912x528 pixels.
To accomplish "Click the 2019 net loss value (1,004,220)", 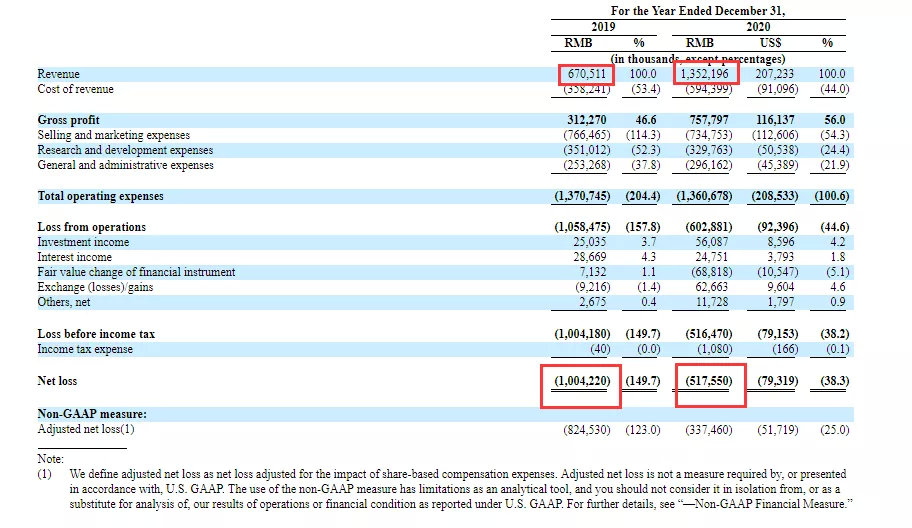I will [581, 381].
